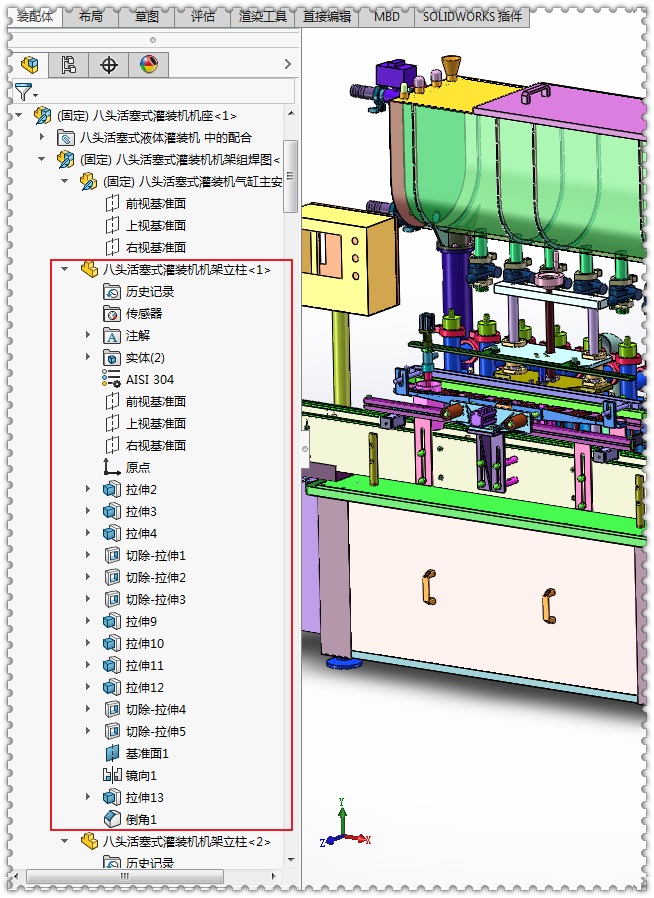Open the DimXpertManager crosshair tab
The width and height of the screenshot is (654, 898).
coord(109,65)
